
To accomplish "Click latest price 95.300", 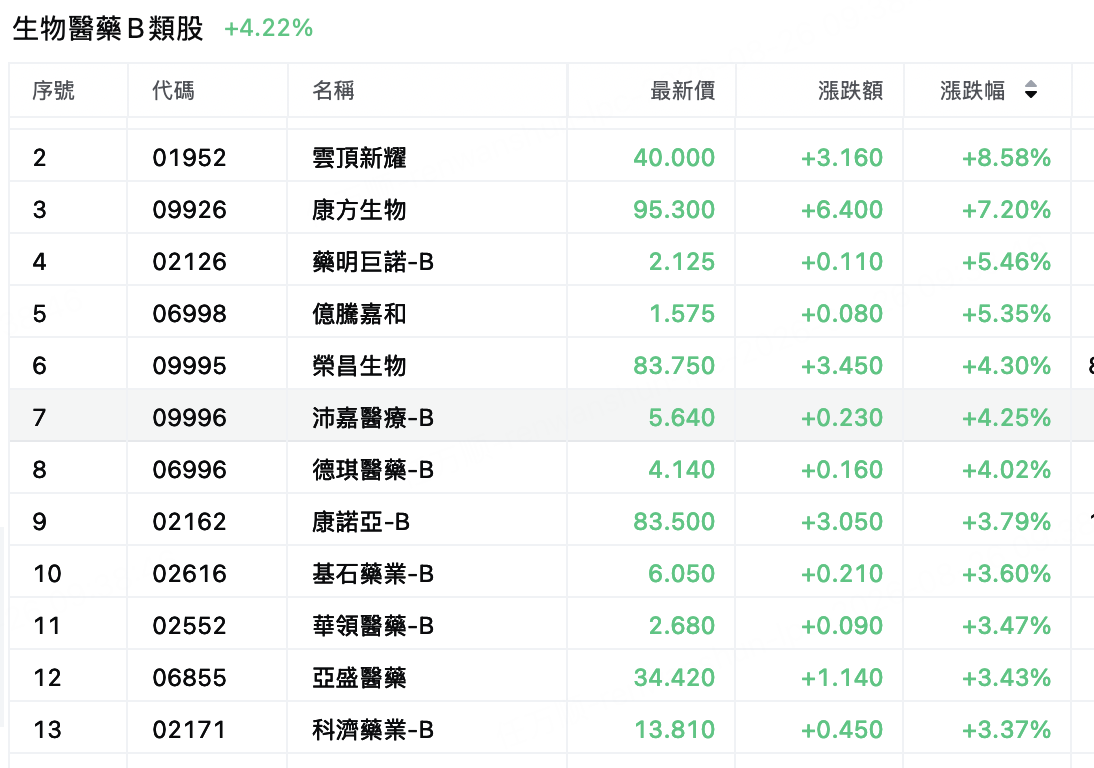I will (674, 209).
